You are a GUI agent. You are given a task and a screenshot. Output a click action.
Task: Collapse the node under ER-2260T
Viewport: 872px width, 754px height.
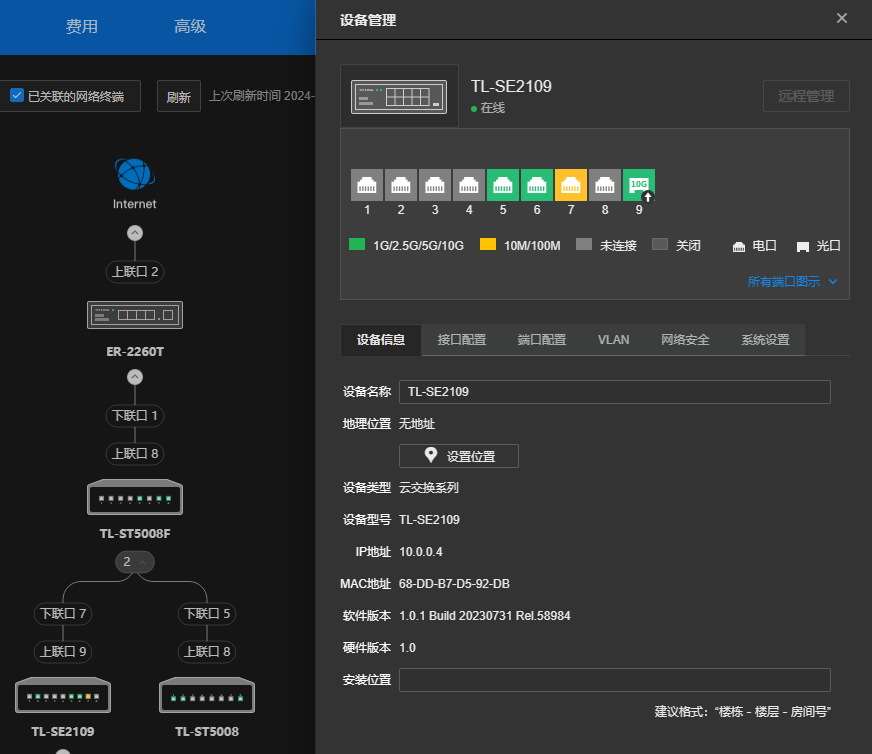[x=135, y=377]
